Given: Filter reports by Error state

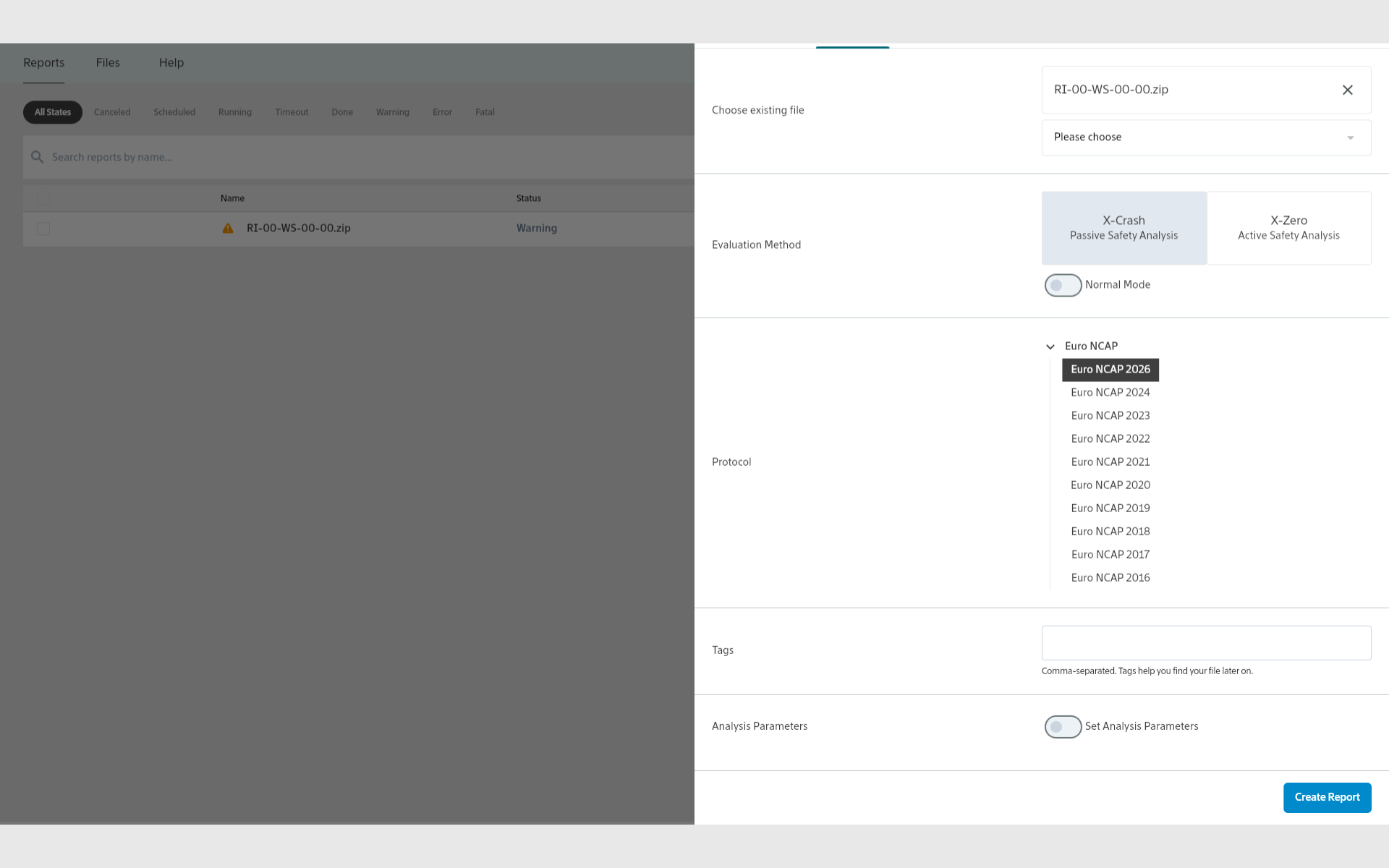Looking at the screenshot, I should tap(442, 112).
